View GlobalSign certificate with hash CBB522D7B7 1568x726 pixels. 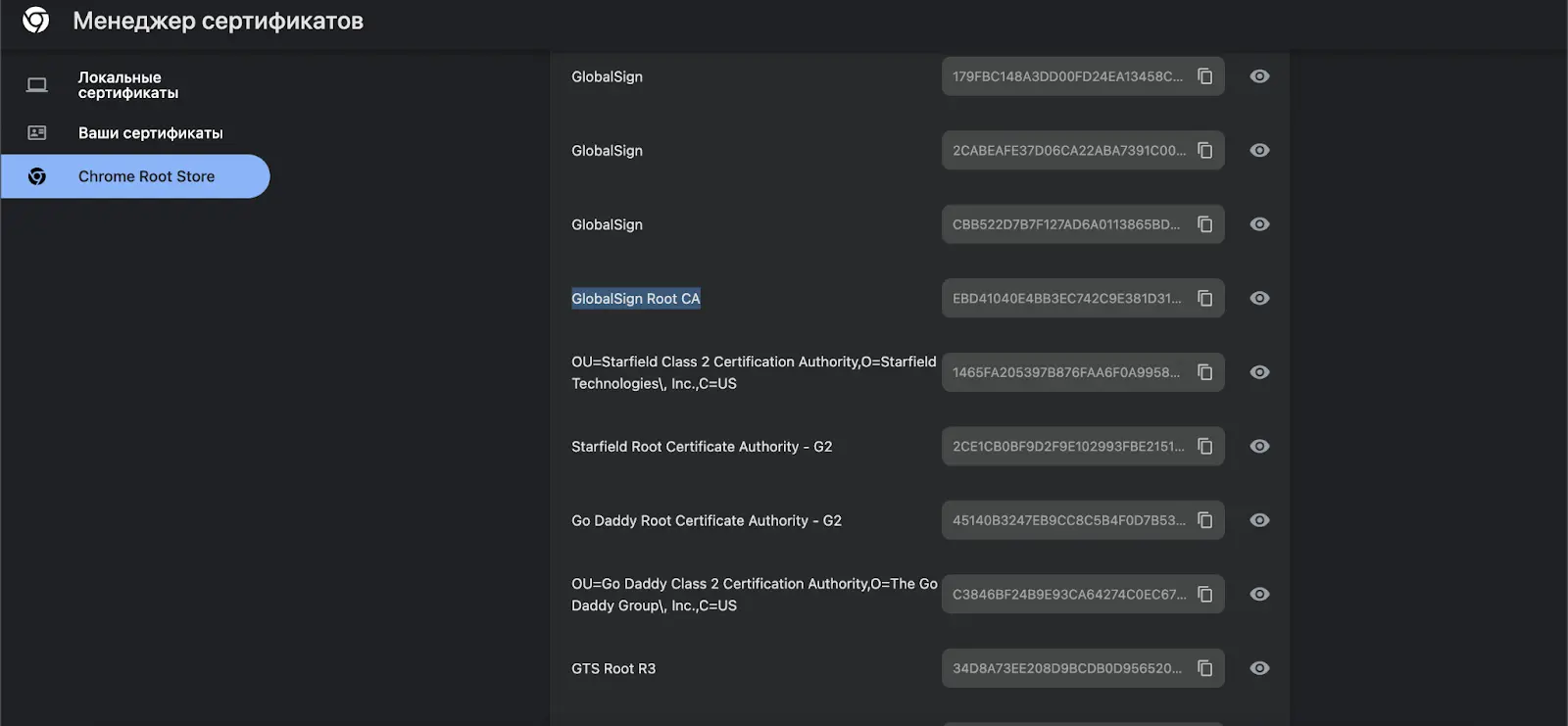pos(1260,224)
